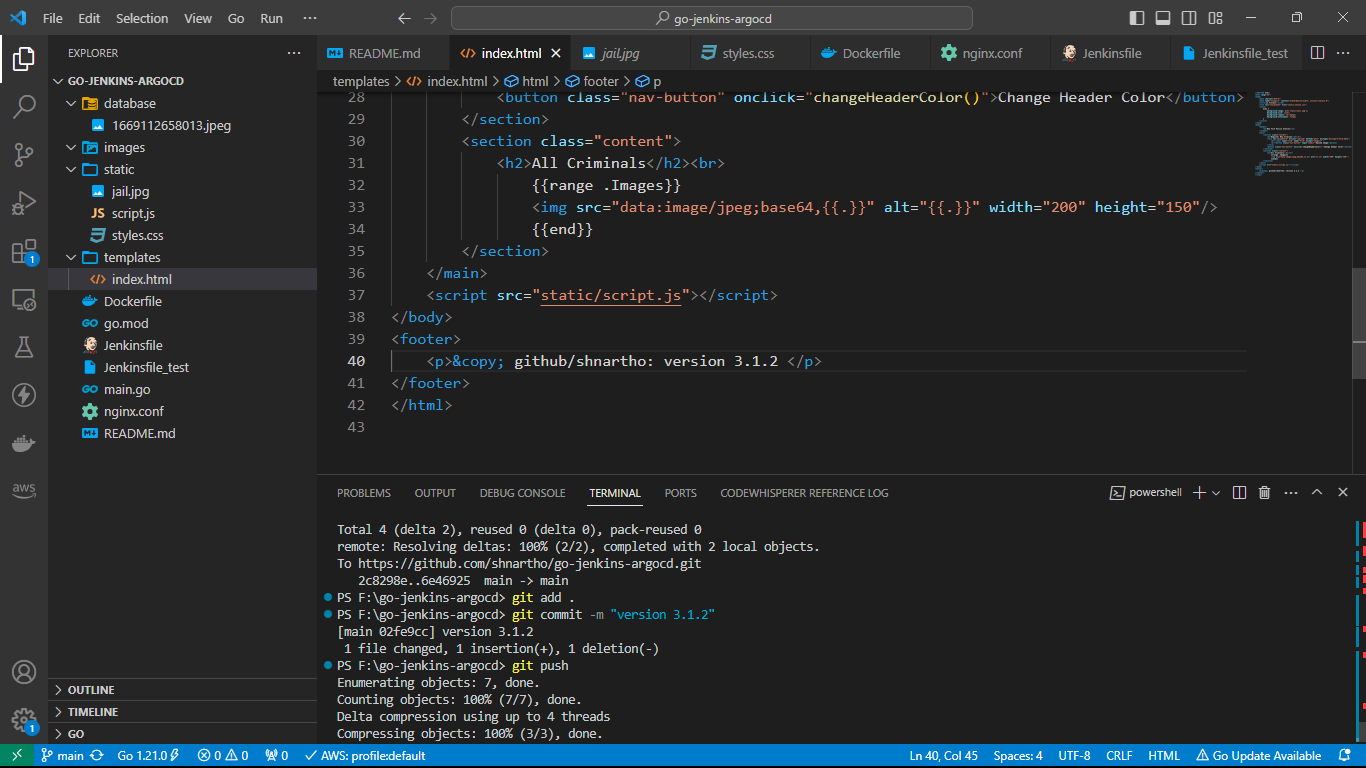Collapse the database folder

coord(70,103)
